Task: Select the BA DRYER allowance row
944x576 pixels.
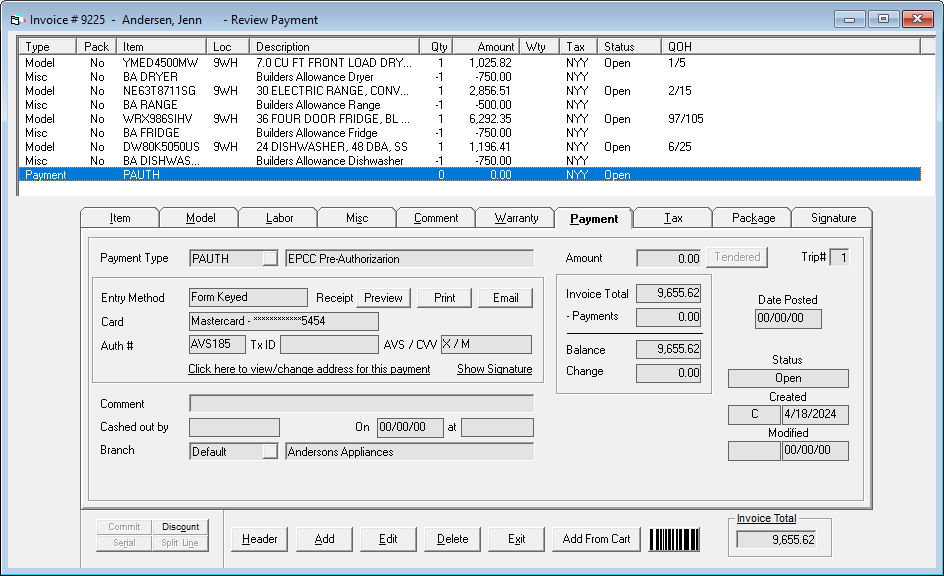Action: tap(470, 77)
